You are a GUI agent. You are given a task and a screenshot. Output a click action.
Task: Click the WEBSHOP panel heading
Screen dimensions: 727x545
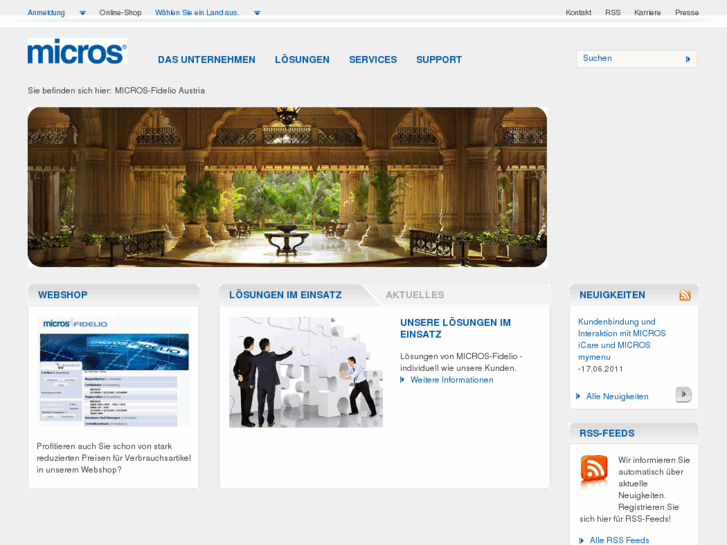tap(63, 295)
